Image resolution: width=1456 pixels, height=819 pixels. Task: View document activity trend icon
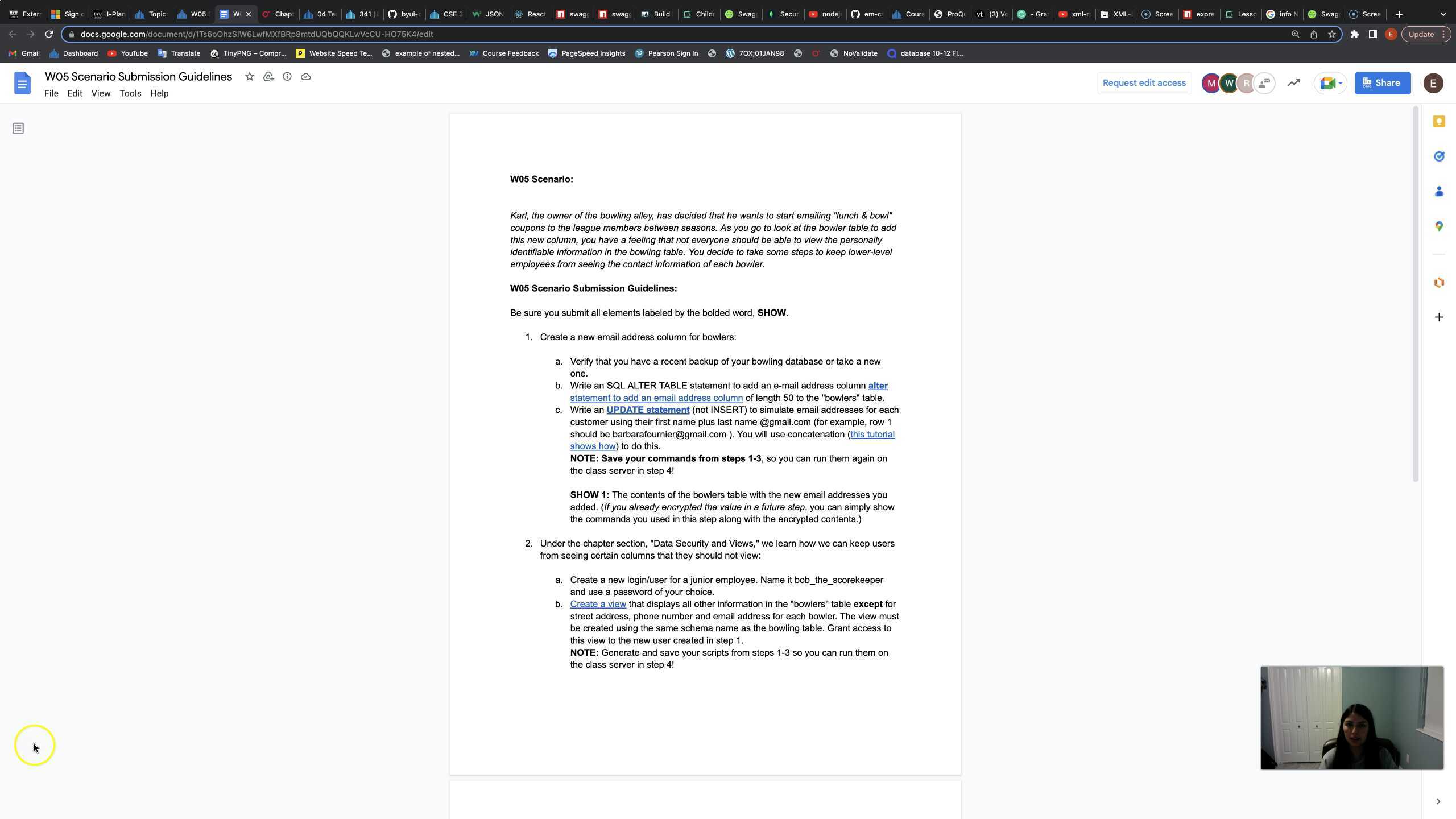1293,83
